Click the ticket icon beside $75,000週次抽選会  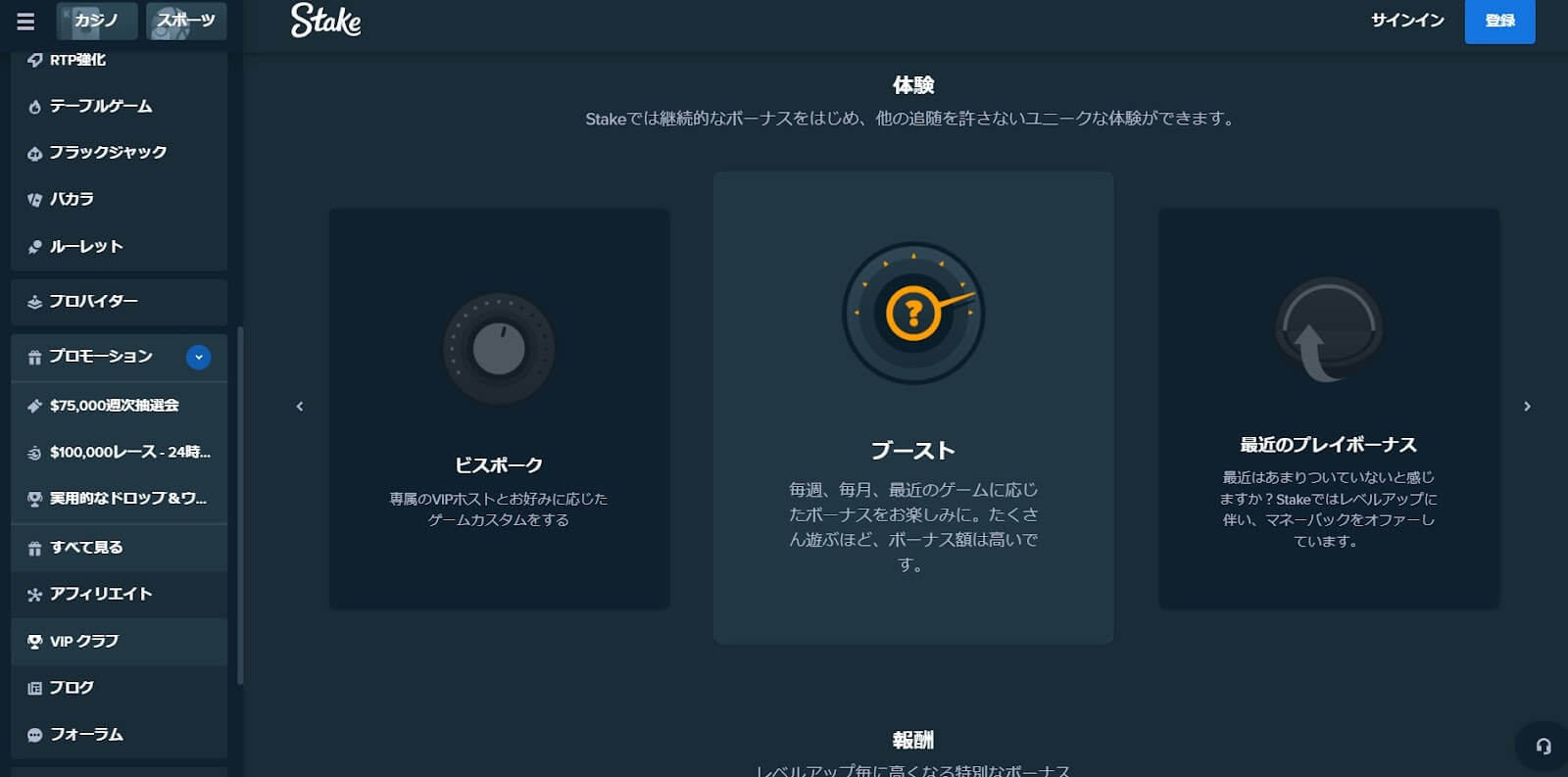34,406
